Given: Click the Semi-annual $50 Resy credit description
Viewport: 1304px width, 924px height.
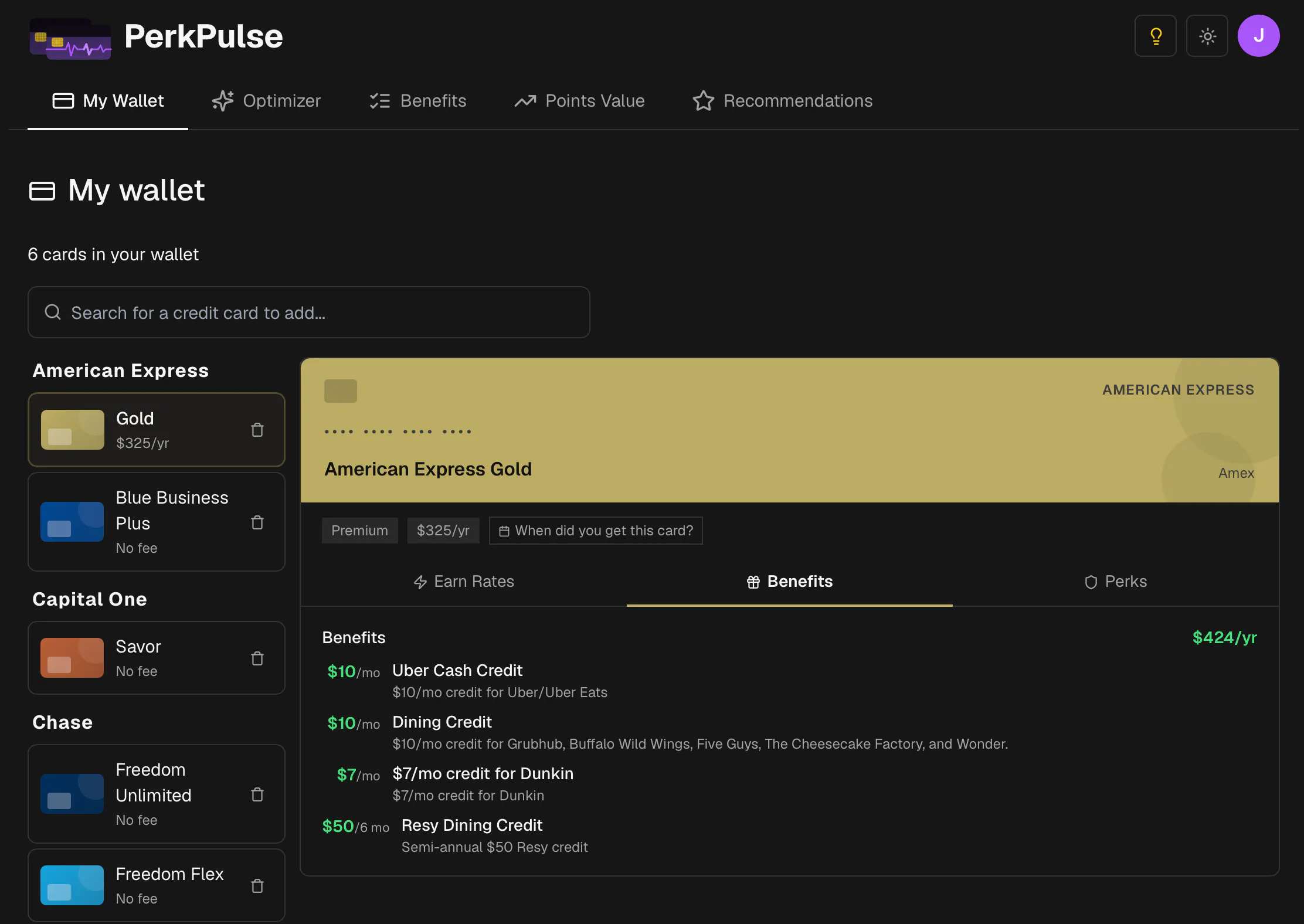Looking at the screenshot, I should [x=495, y=847].
